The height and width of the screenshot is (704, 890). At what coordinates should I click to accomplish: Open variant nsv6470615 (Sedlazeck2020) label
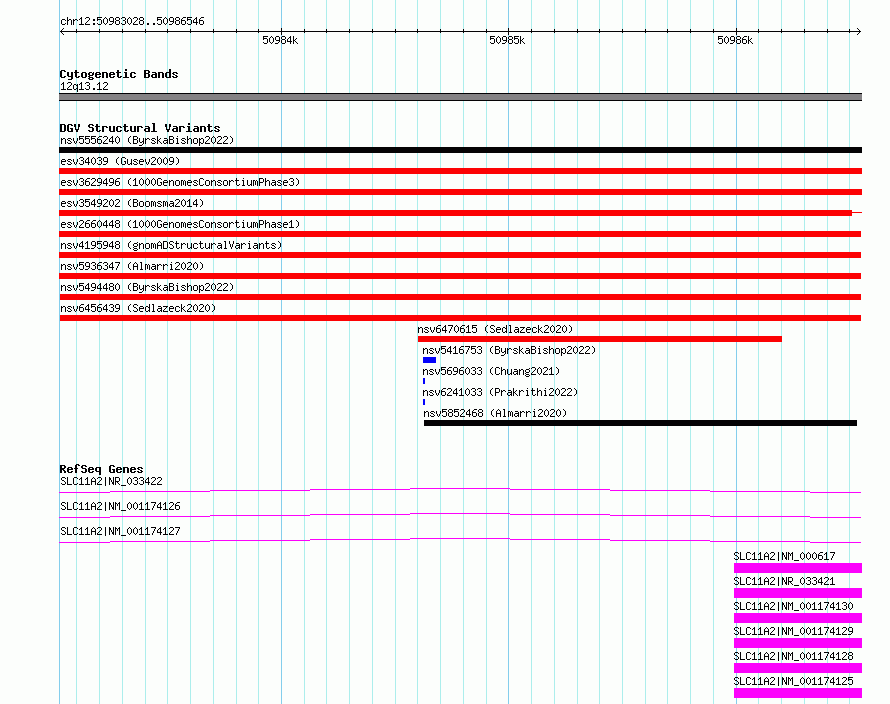[495, 329]
